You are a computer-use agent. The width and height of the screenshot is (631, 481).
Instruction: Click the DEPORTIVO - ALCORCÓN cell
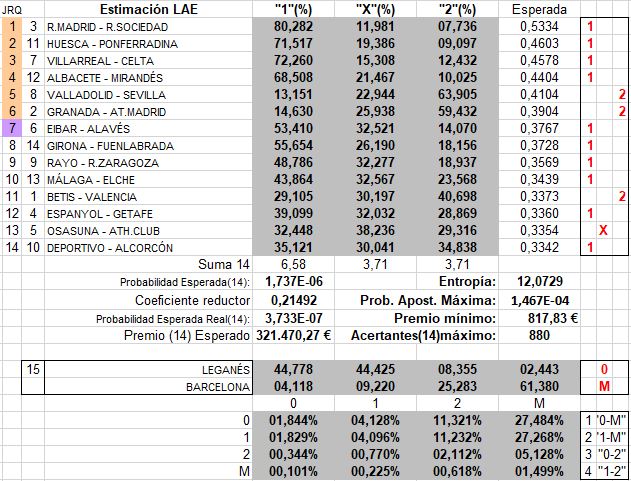(x=148, y=248)
